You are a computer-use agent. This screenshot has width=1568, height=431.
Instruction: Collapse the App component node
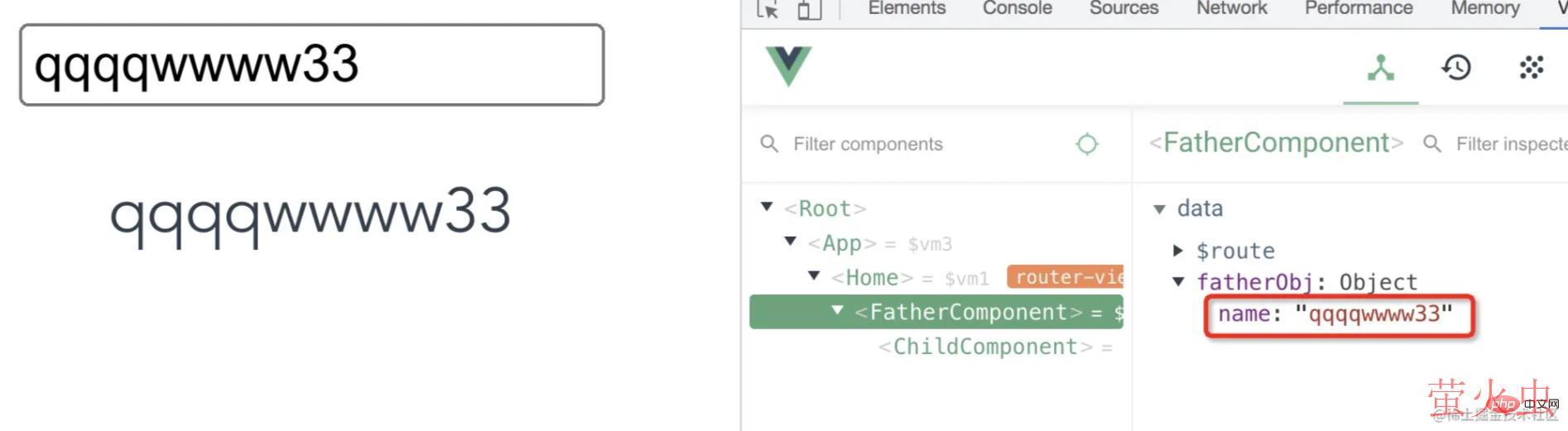coord(791,242)
